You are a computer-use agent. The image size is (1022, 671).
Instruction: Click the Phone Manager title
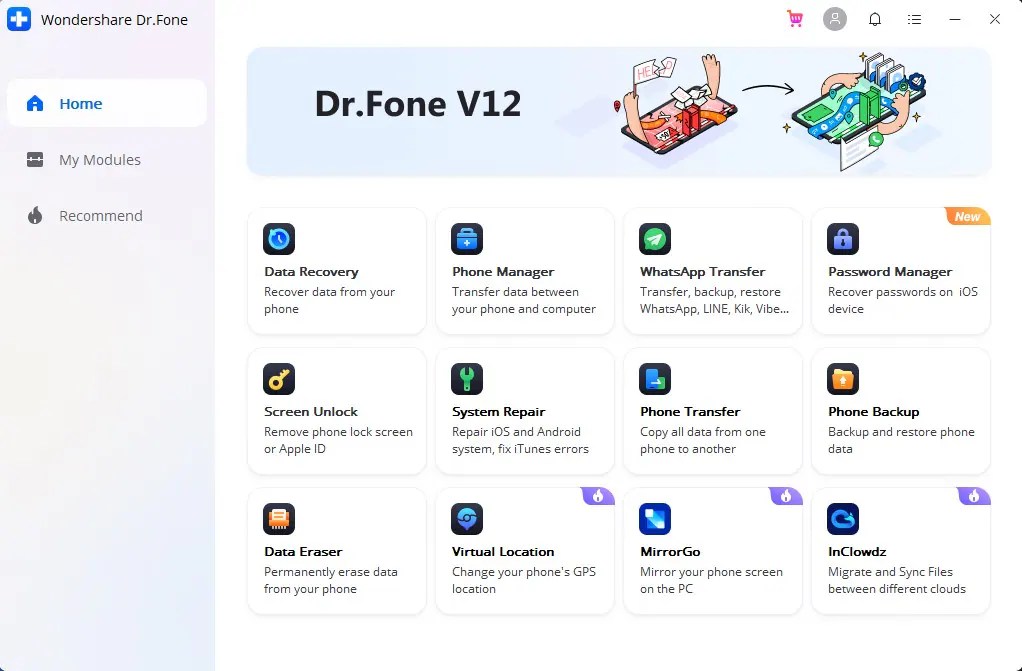point(503,272)
